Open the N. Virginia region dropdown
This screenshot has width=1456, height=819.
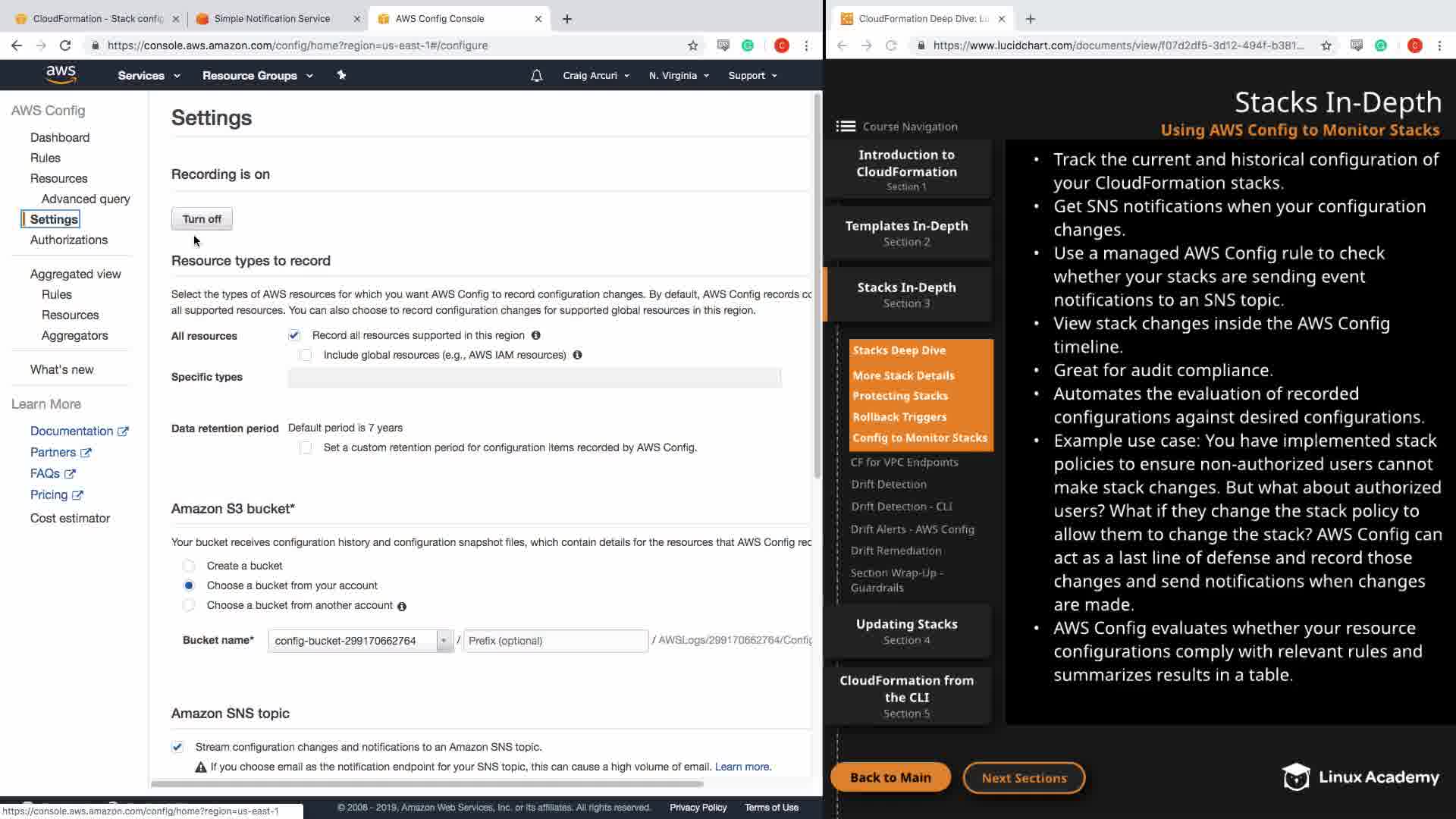pyautogui.click(x=679, y=75)
